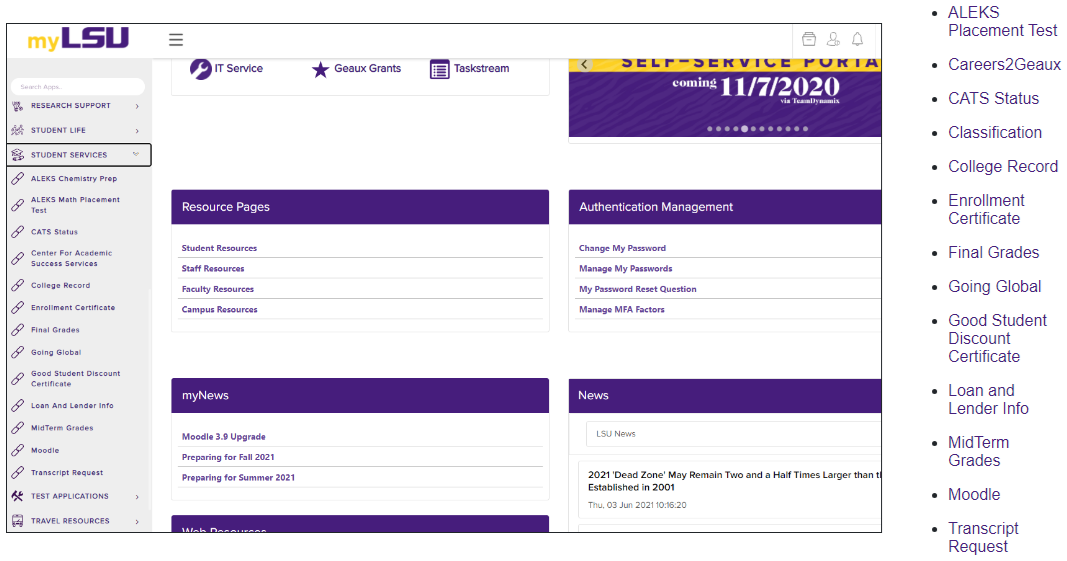This screenshot has height=561, width=1067.
Task: Click the IT Service wrench icon
Action: 201,69
